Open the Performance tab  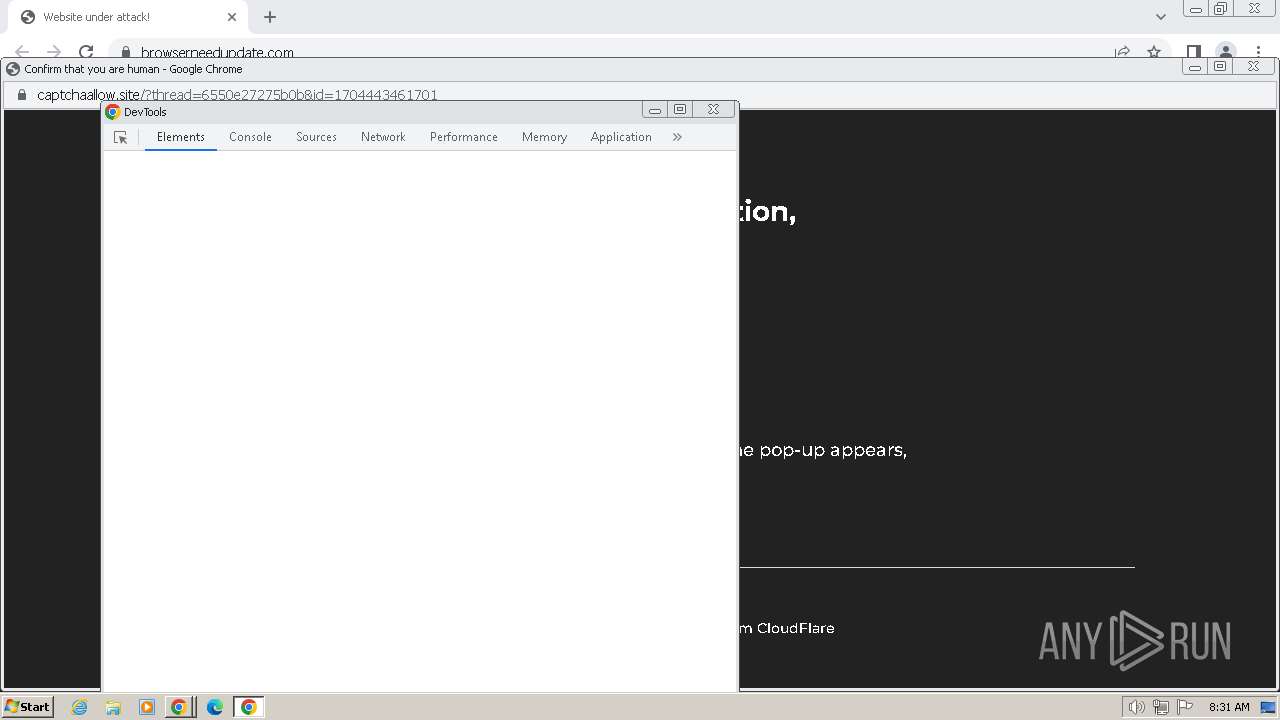pos(464,137)
